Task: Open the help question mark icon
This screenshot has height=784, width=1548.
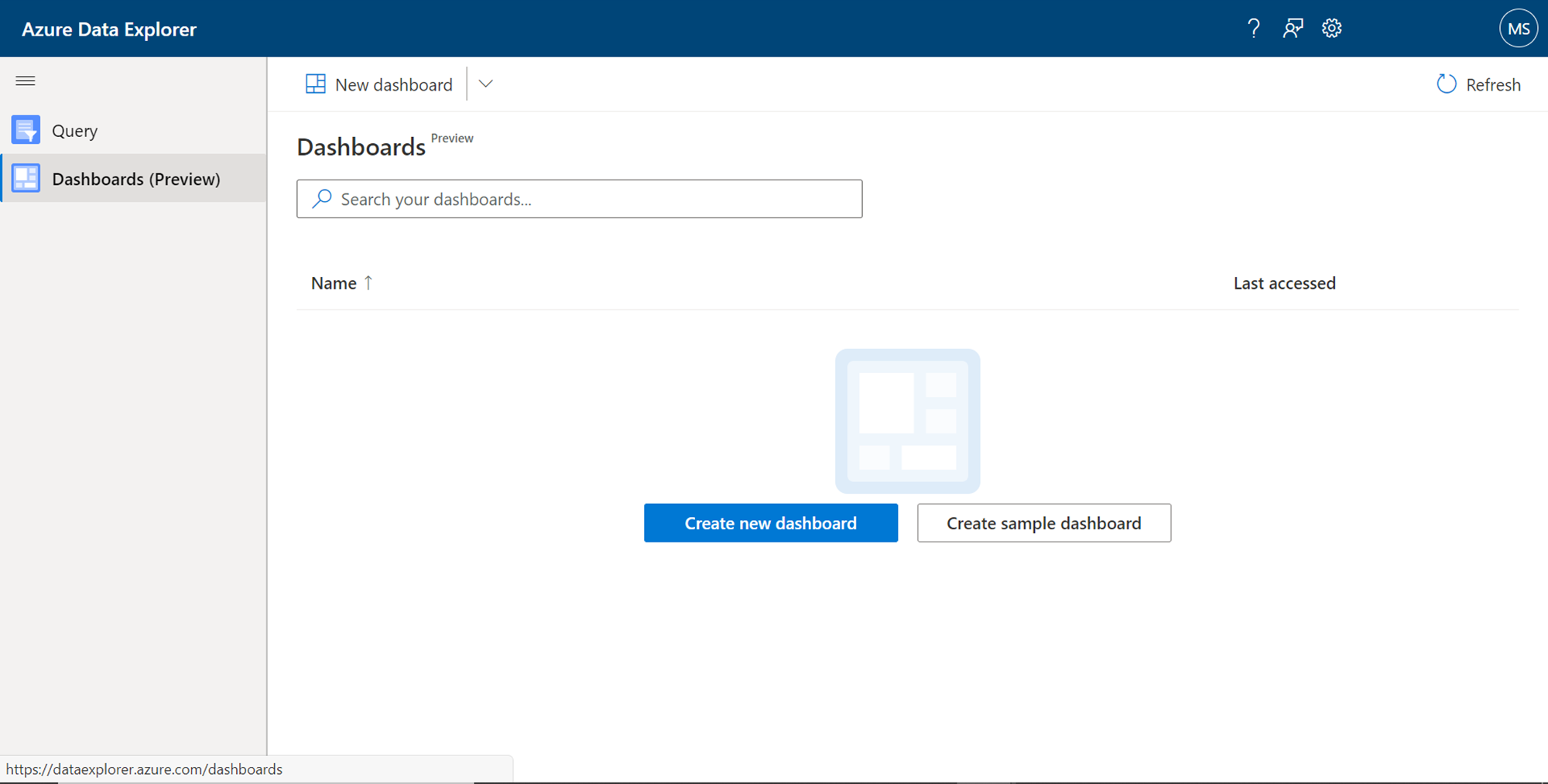Action: (x=1254, y=29)
